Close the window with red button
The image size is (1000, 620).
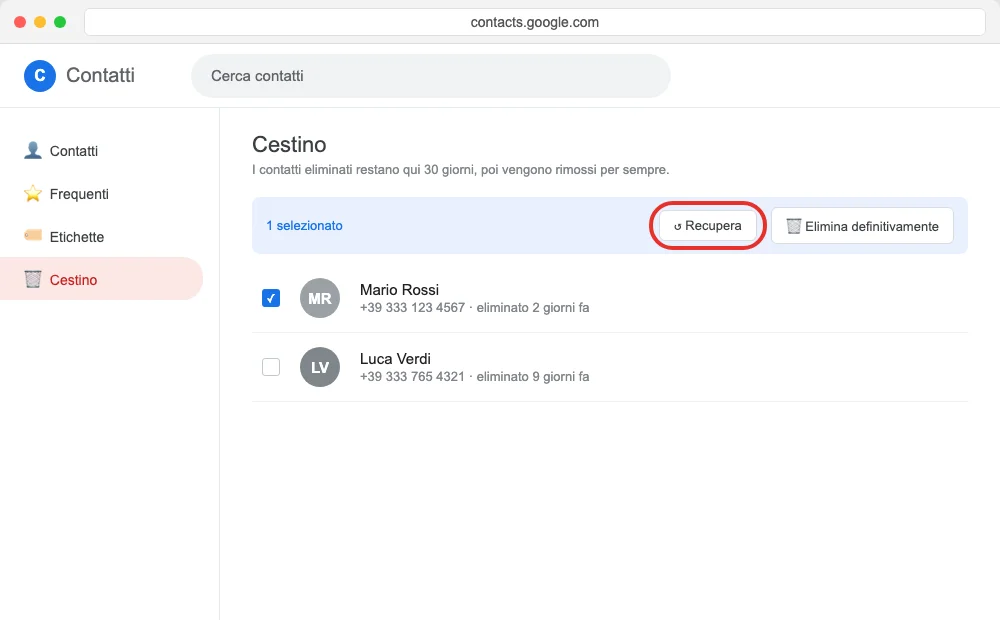coord(20,22)
